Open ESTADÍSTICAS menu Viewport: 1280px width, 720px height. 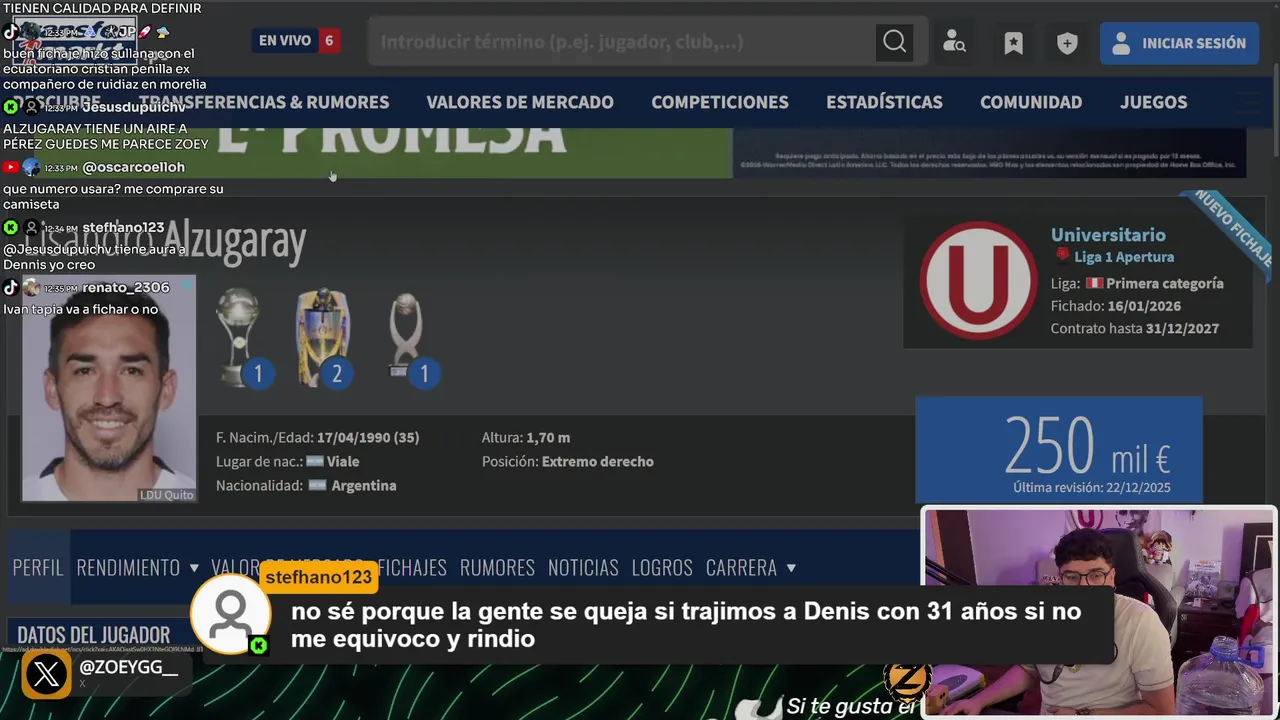click(884, 102)
